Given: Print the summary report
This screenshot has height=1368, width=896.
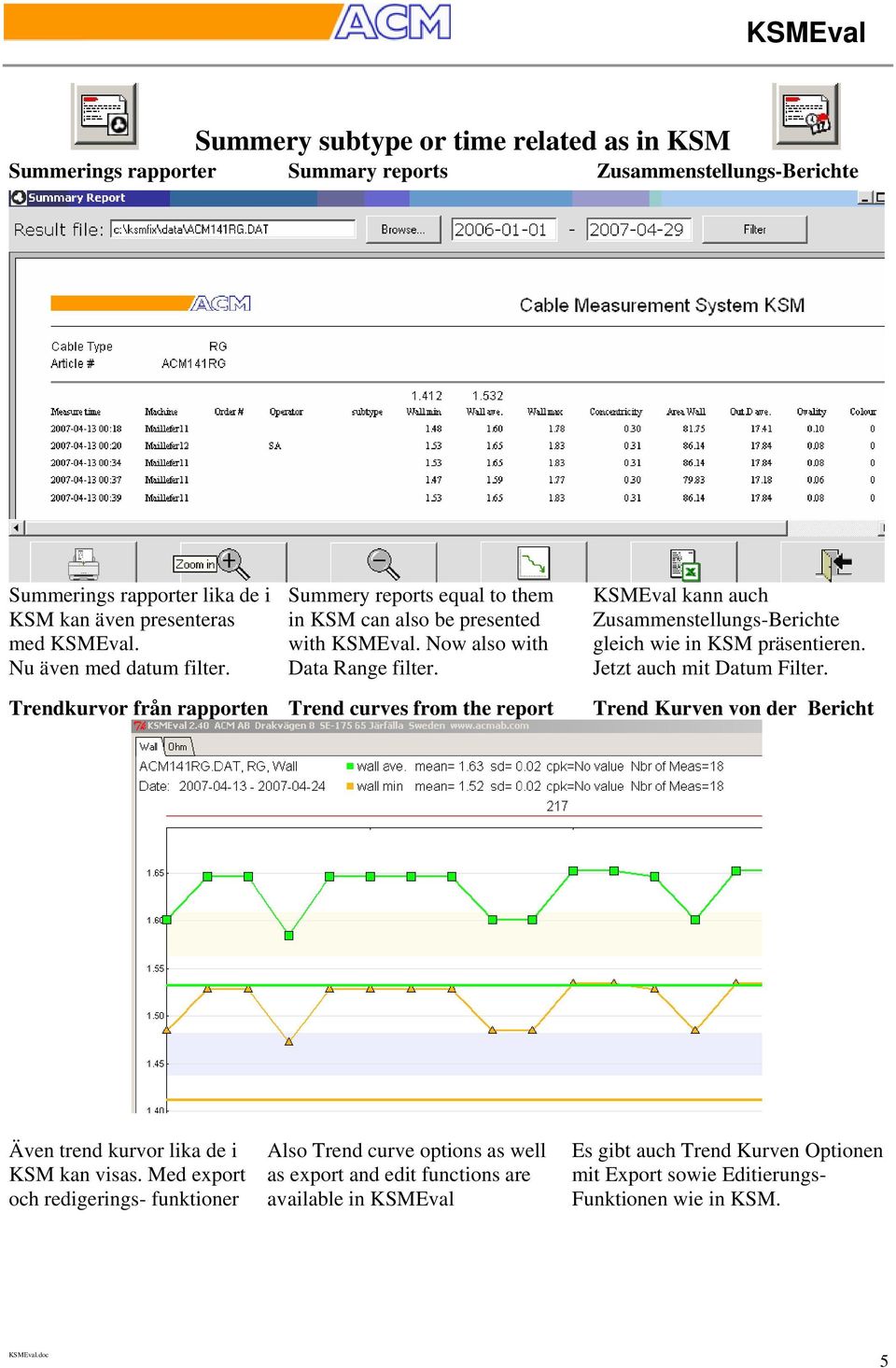Looking at the screenshot, I should pos(84,563).
